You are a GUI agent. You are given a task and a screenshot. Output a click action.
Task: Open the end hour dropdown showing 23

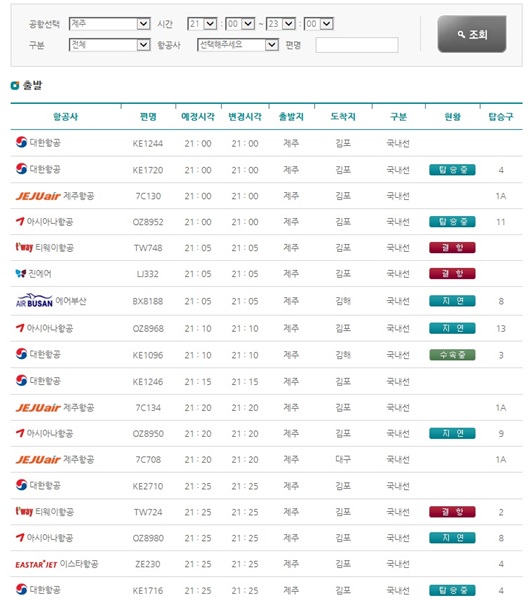click(281, 24)
